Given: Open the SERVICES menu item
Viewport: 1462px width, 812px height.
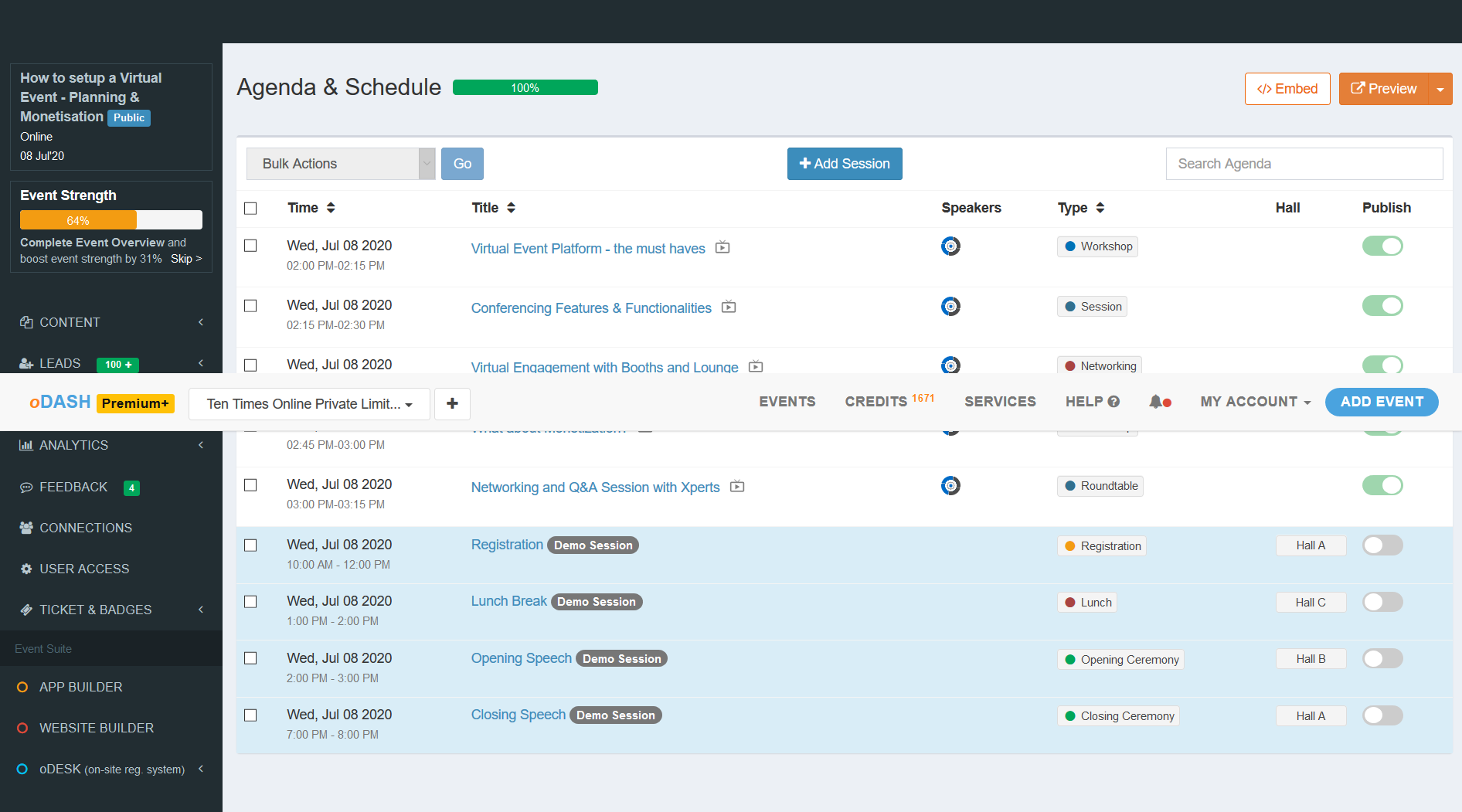Looking at the screenshot, I should tap(1000, 402).
